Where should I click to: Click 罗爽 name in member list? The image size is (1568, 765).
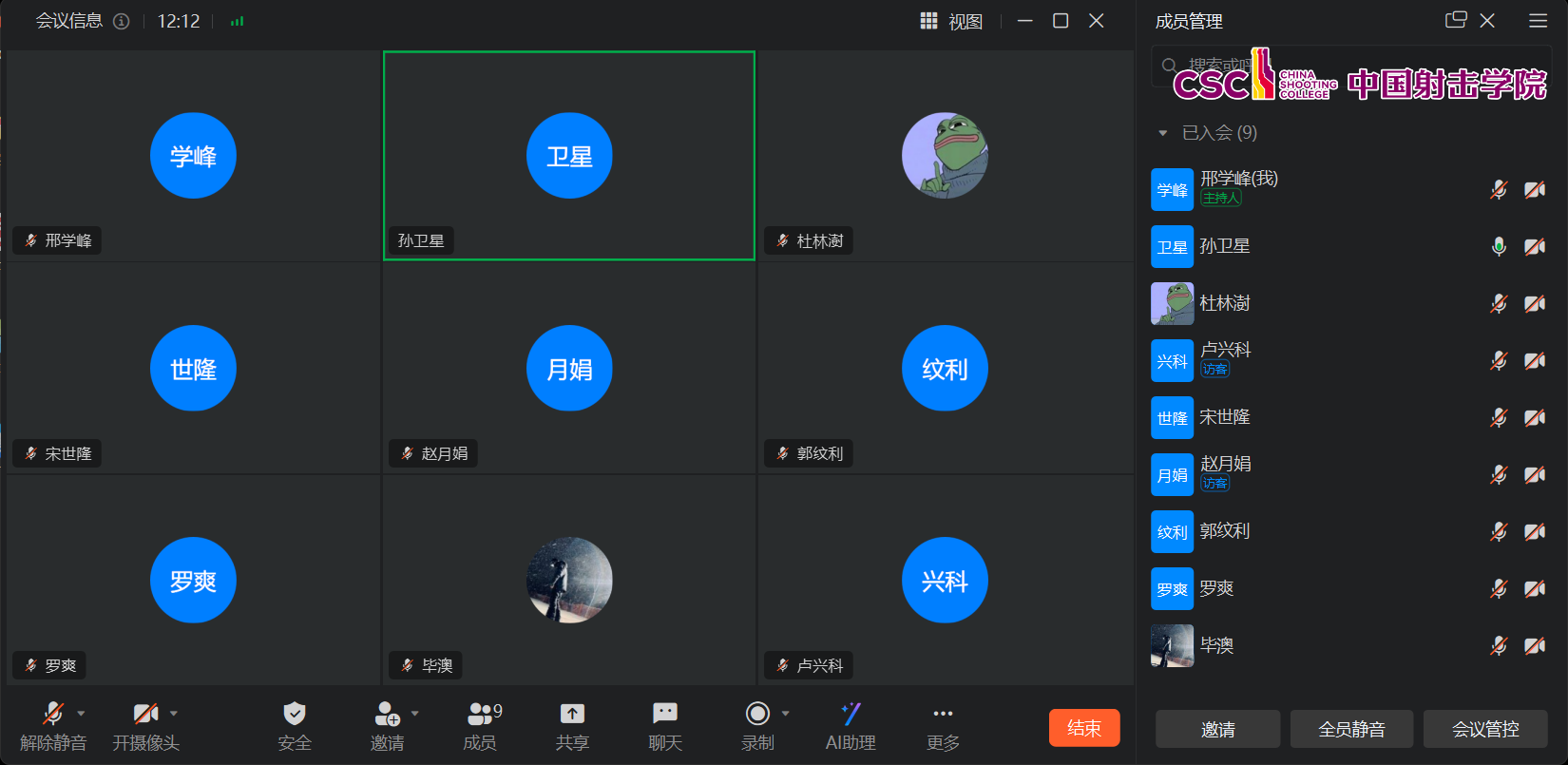1216,588
